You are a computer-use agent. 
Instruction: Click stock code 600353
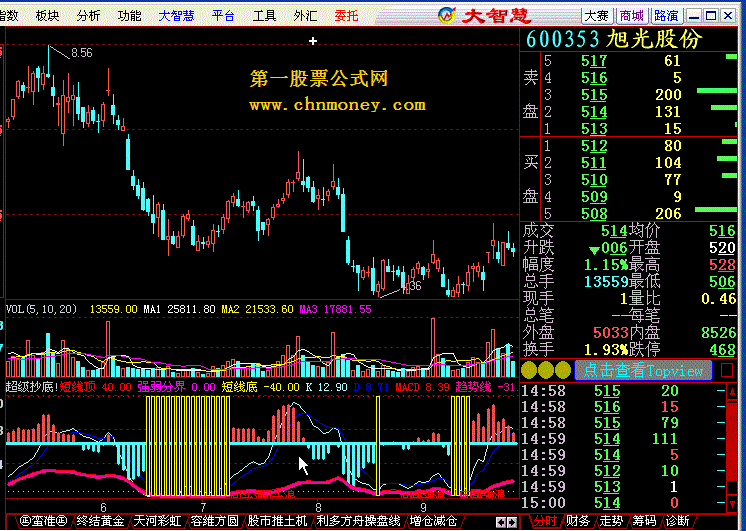(562, 39)
